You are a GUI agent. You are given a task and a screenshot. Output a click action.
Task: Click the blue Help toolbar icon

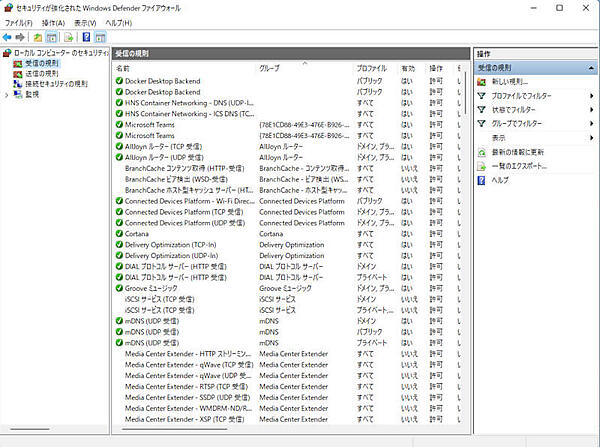point(86,37)
